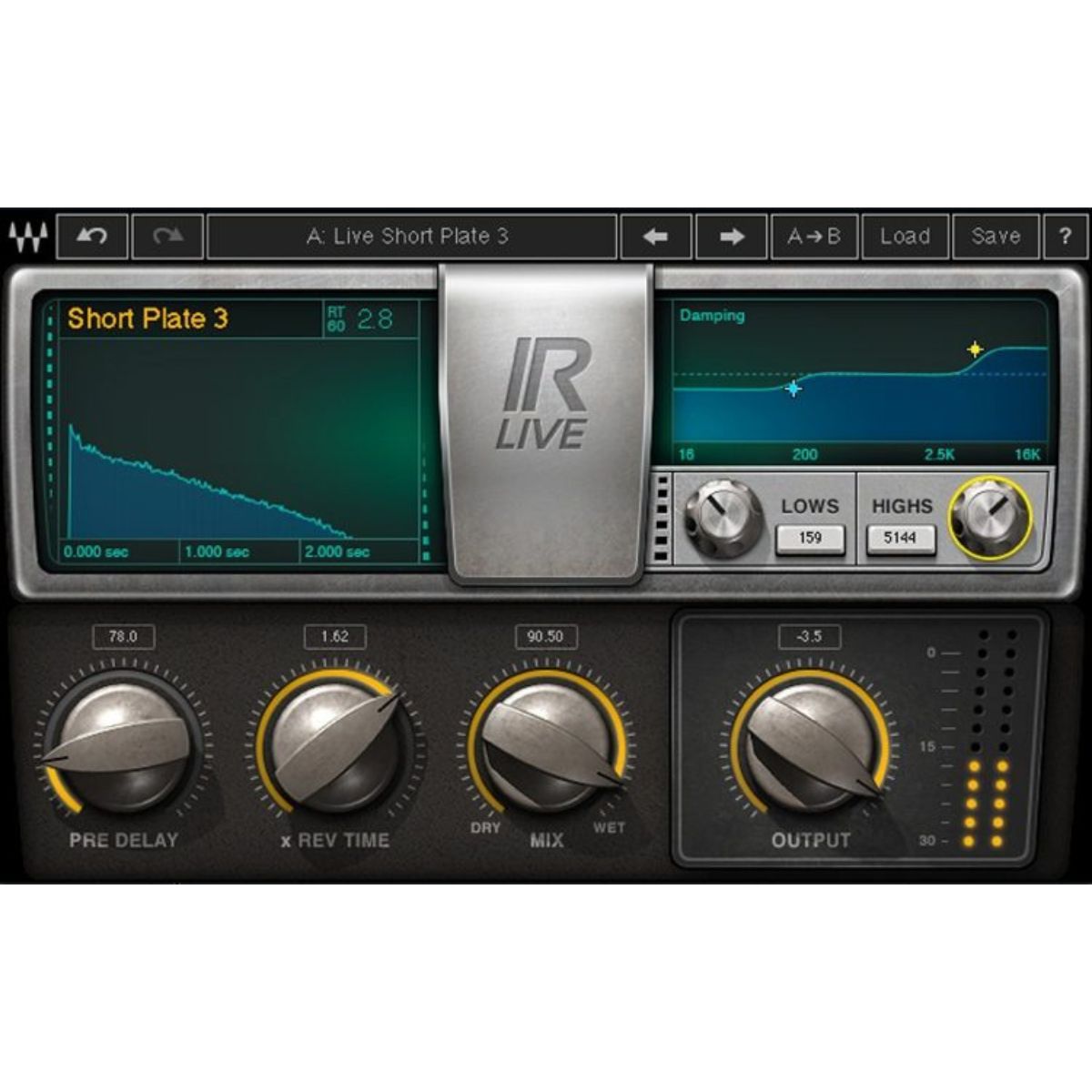1092x1092 pixels.
Task: Select the yellow marker on the Damping graph
Action: click(x=976, y=348)
